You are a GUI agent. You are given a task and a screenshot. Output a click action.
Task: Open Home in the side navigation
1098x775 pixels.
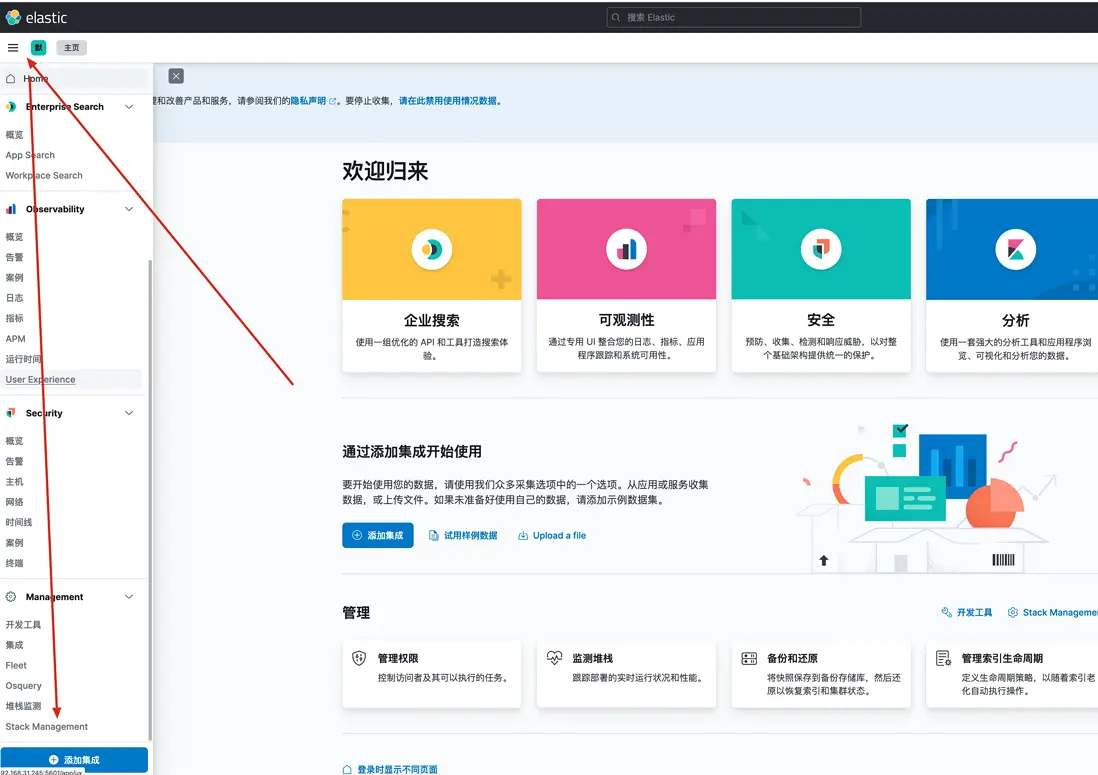tap(76, 78)
